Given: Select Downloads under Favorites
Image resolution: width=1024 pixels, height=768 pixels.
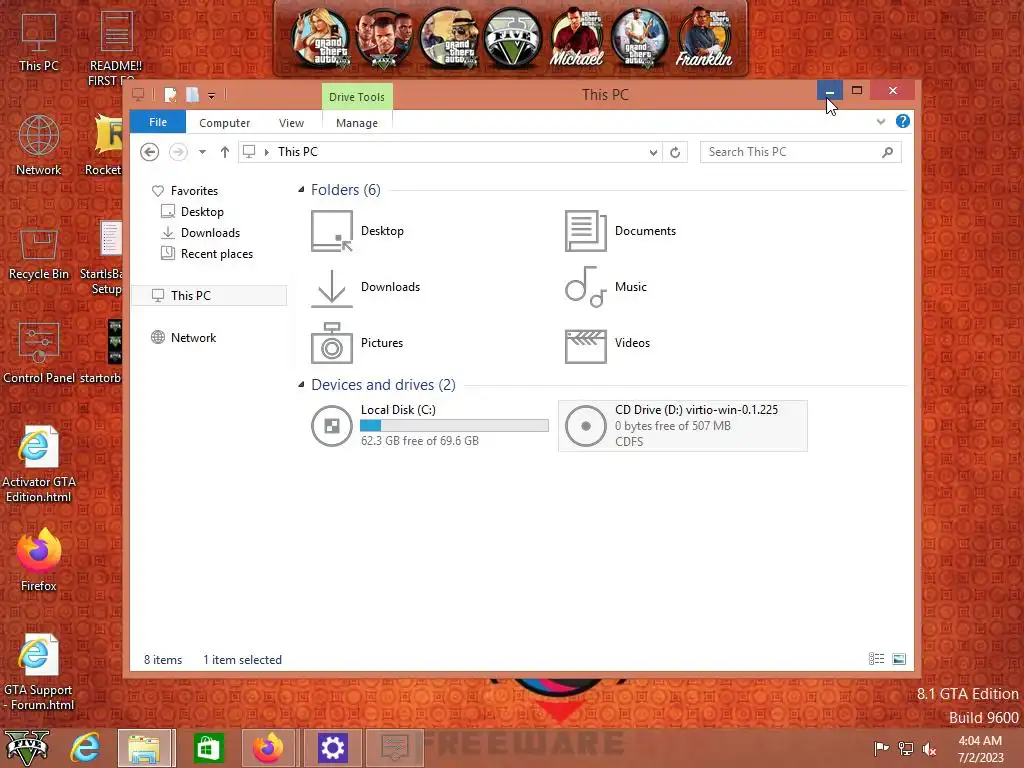Looking at the screenshot, I should 210,232.
